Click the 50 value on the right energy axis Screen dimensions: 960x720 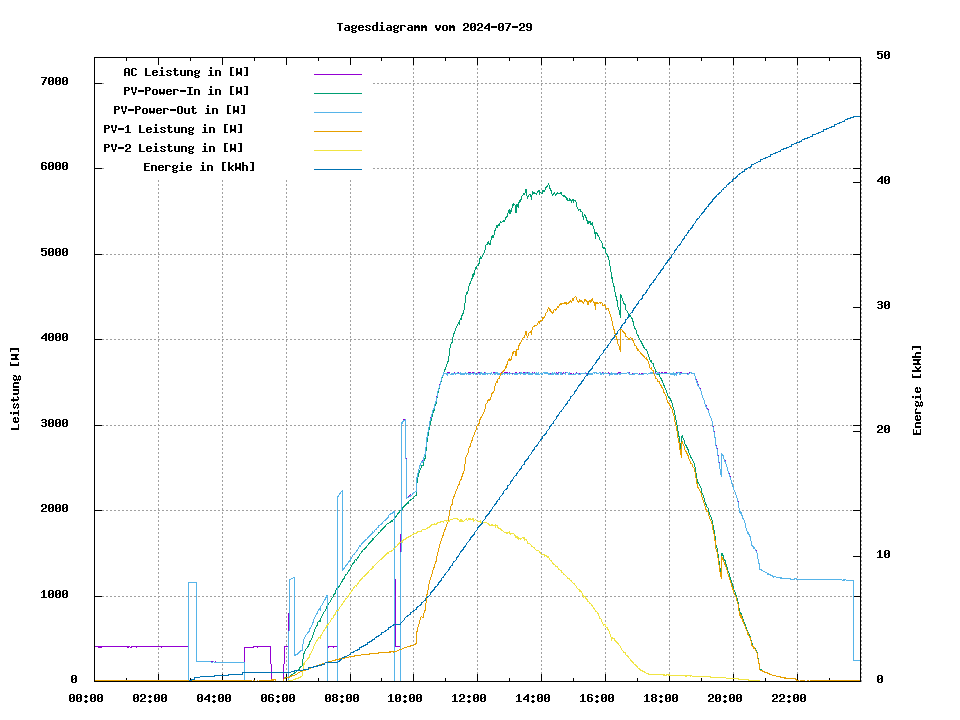(x=883, y=56)
